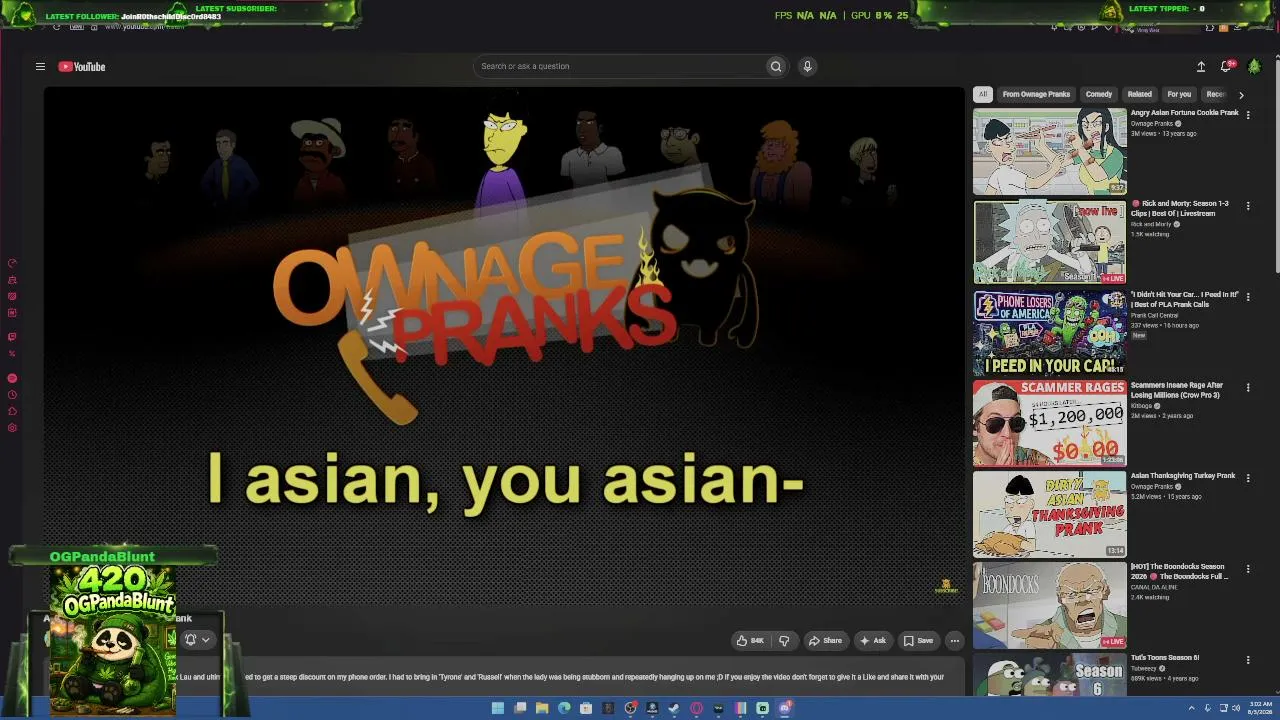Like the video with 84K likes
Image resolution: width=1280 pixels, height=720 pixels.
750,641
